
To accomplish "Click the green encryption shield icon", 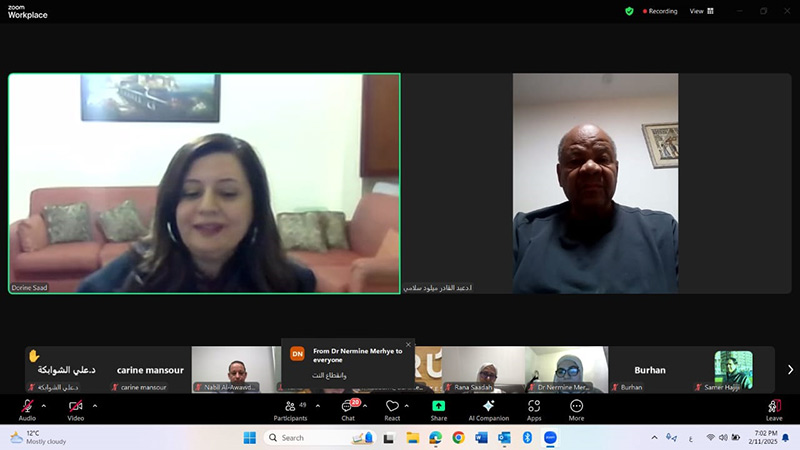I will 629,11.
